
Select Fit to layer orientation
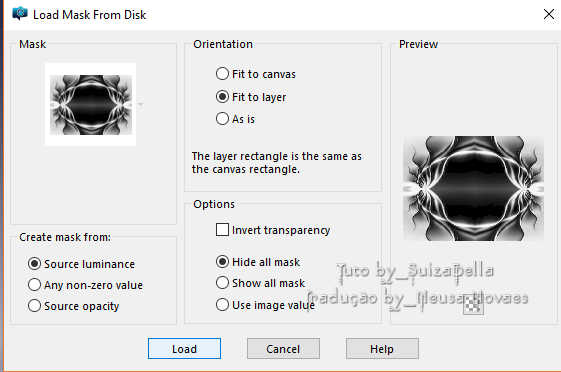(222, 97)
